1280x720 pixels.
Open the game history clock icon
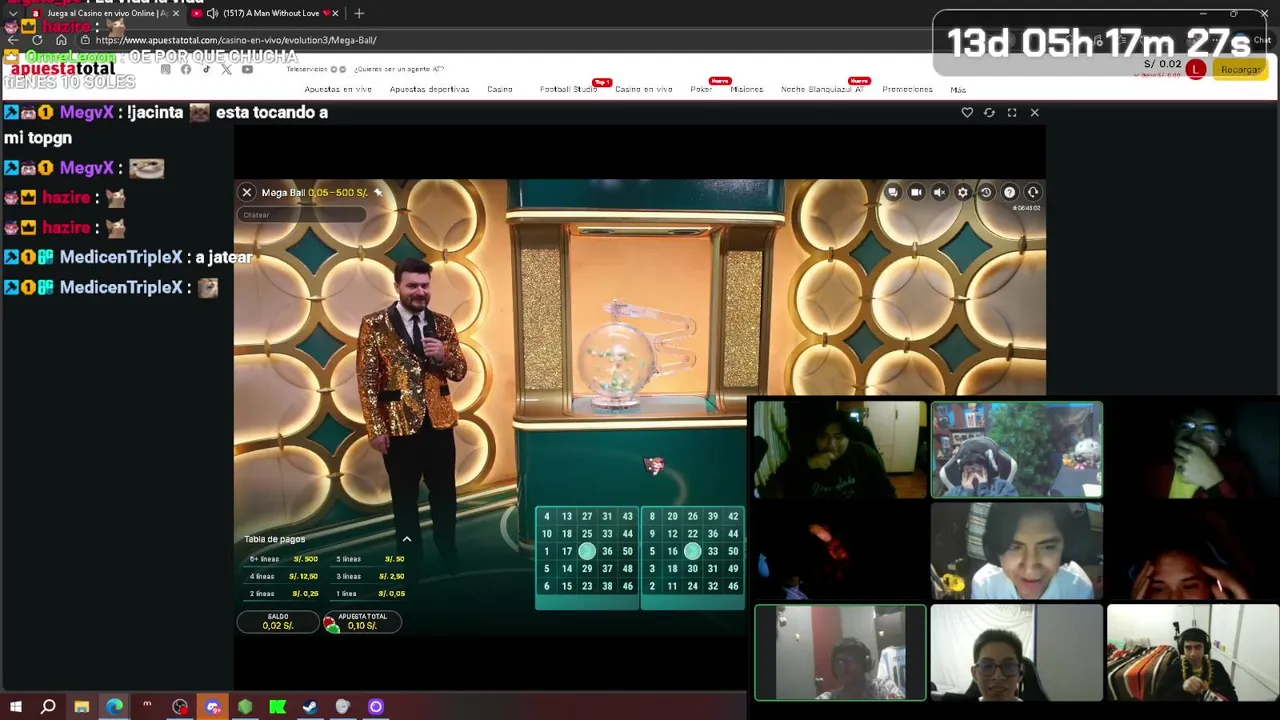pyautogui.click(x=986, y=193)
